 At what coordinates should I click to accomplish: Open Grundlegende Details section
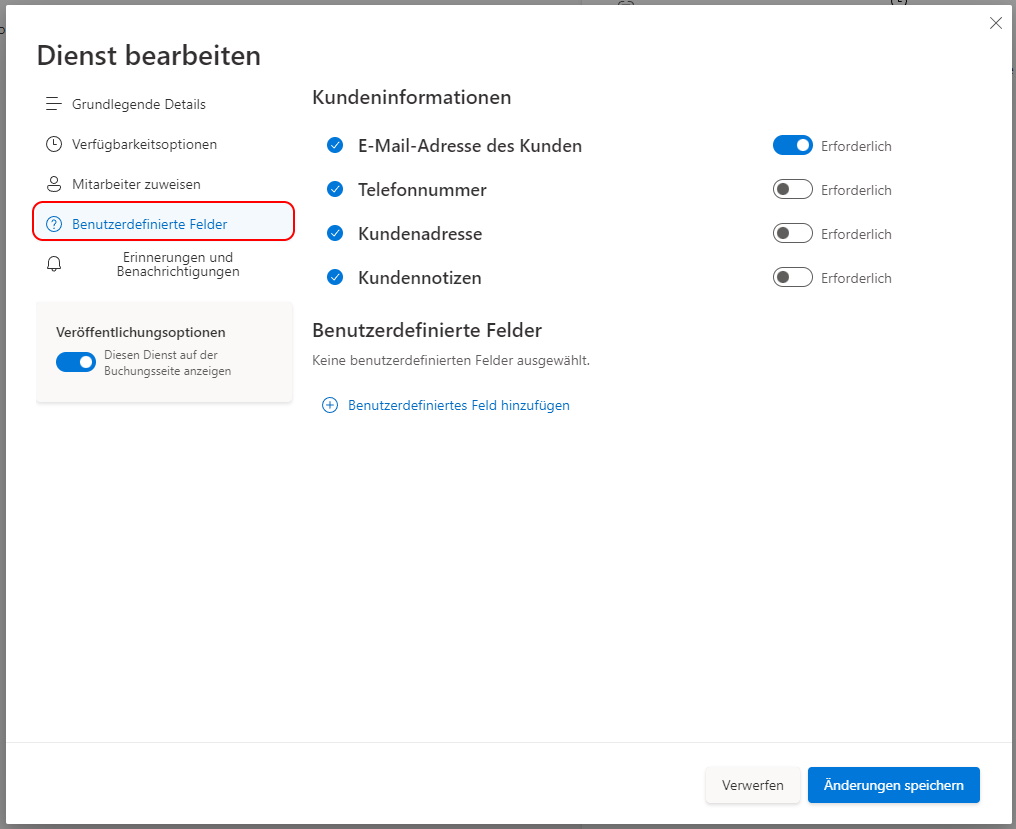[163, 104]
